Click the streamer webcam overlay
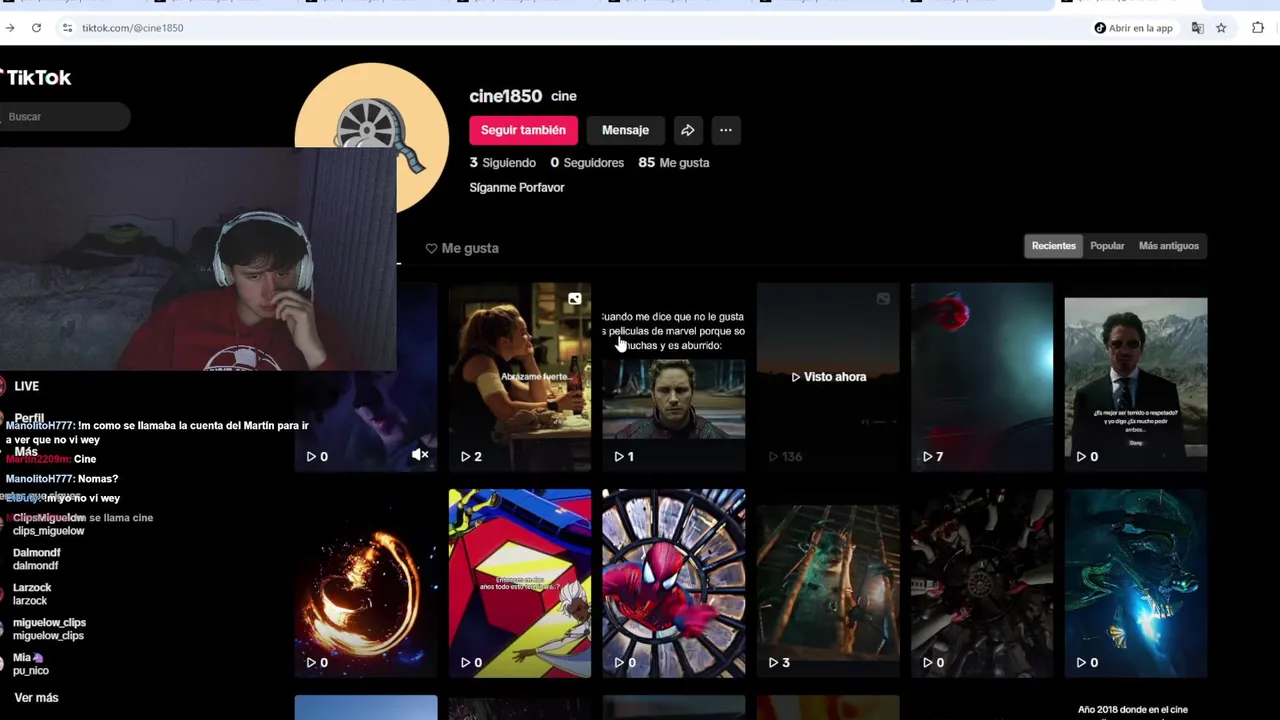This screenshot has height=720, width=1280. (x=198, y=259)
